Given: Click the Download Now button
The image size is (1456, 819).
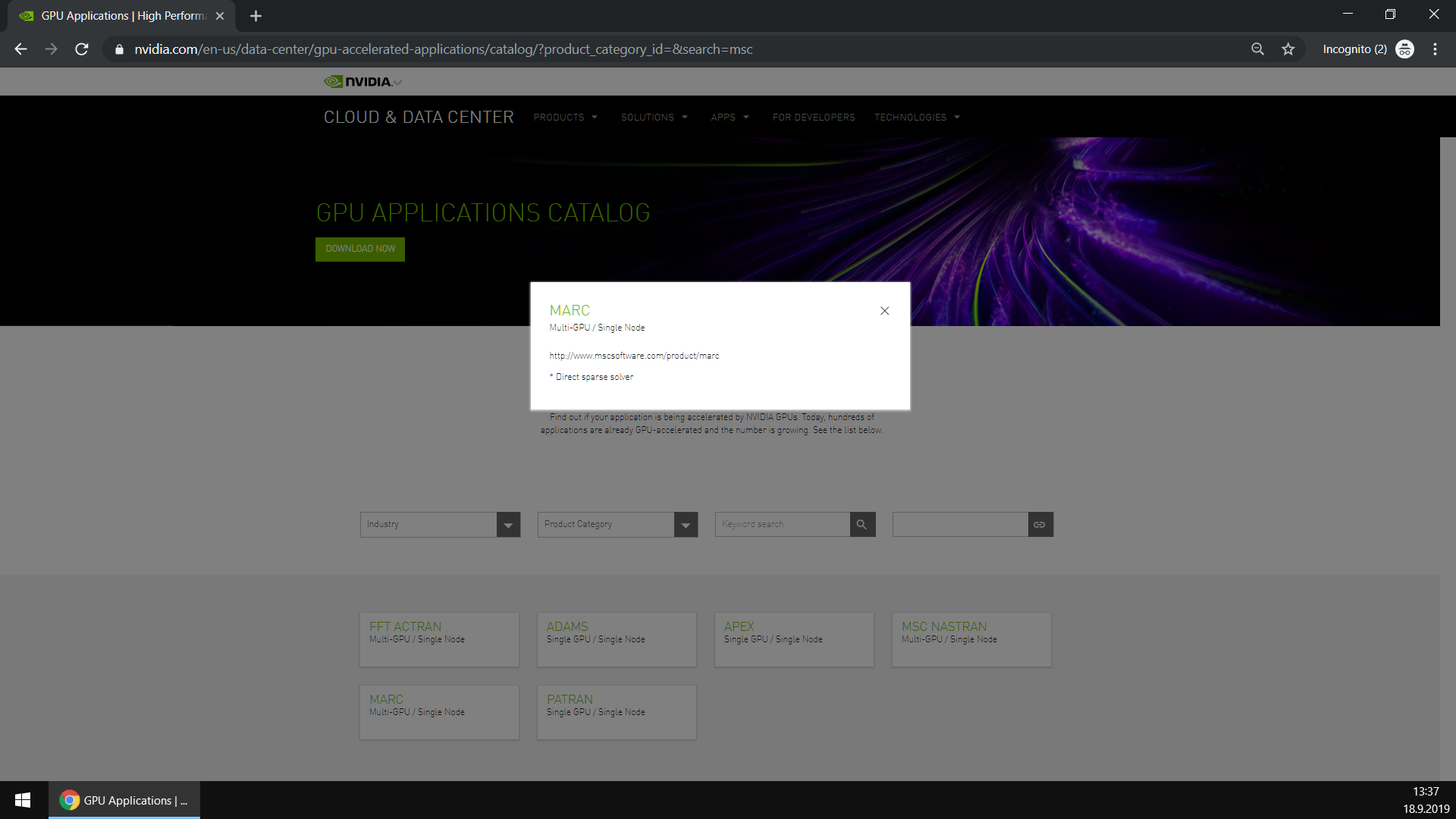Looking at the screenshot, I should [360, 249].
